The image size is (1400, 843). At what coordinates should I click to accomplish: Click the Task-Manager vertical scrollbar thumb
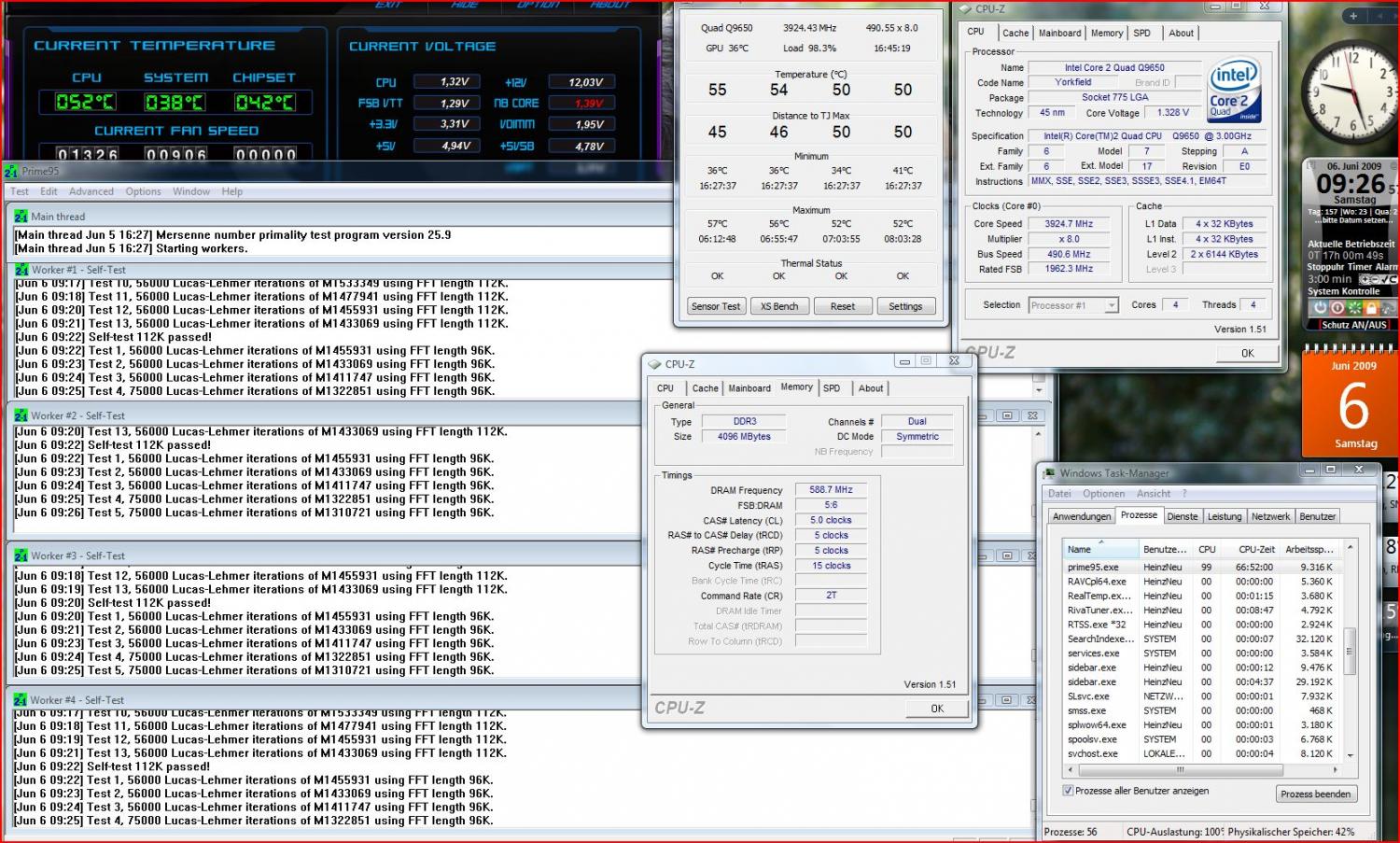pos(1350,651)
